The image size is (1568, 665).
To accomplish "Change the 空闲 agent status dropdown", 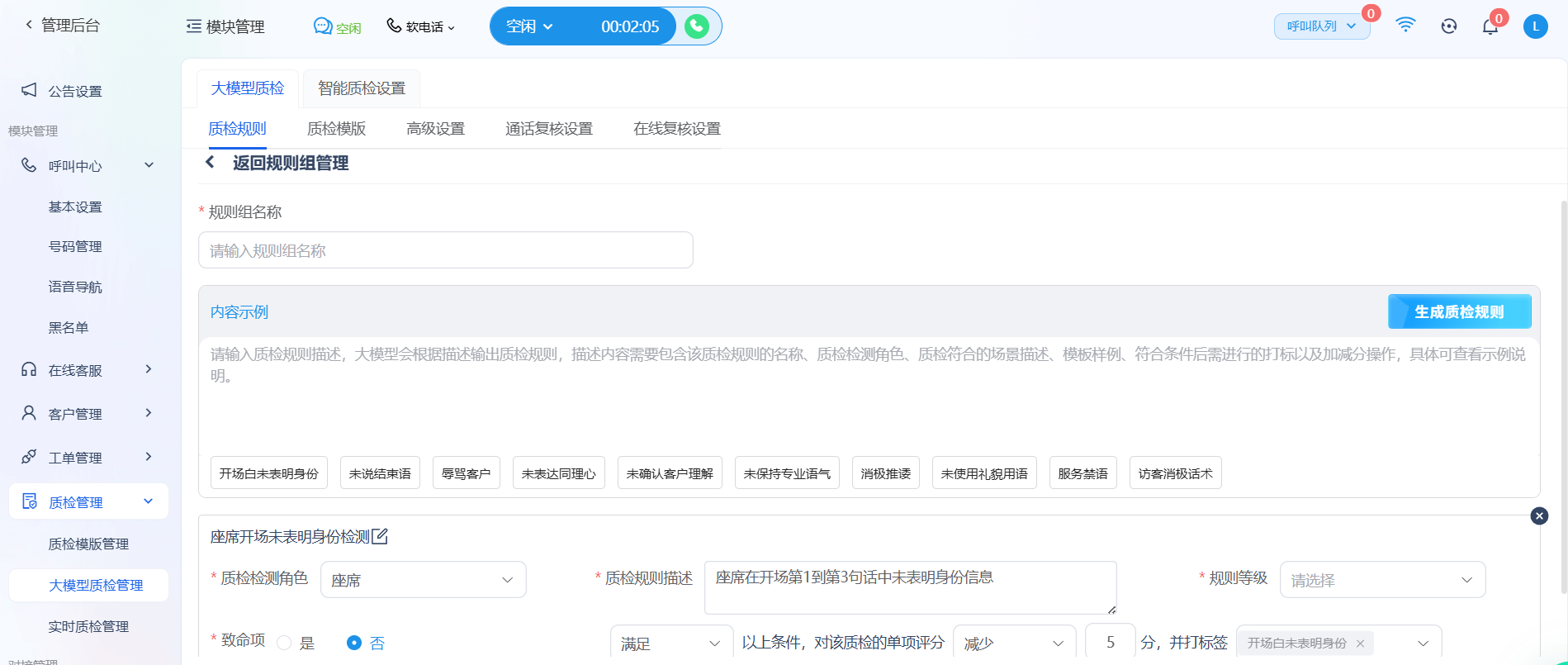I will [529, 26].
